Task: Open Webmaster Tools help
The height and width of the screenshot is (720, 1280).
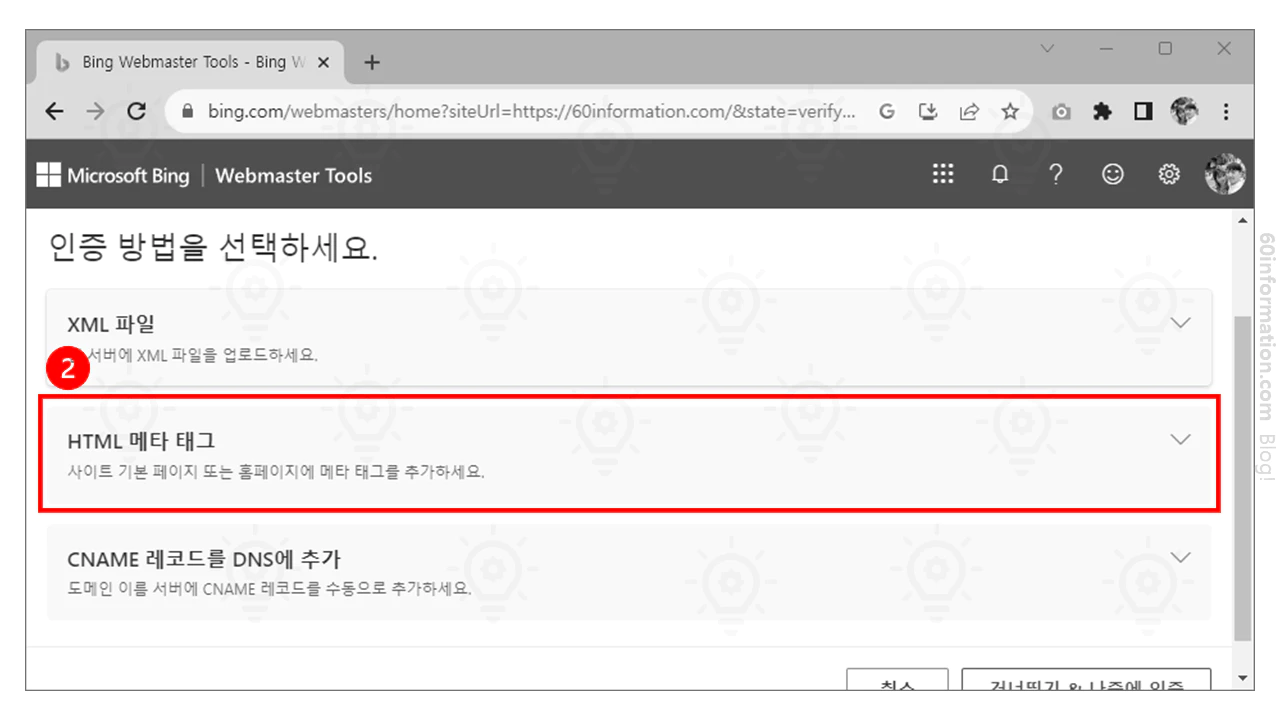Action: point(1055,173)
